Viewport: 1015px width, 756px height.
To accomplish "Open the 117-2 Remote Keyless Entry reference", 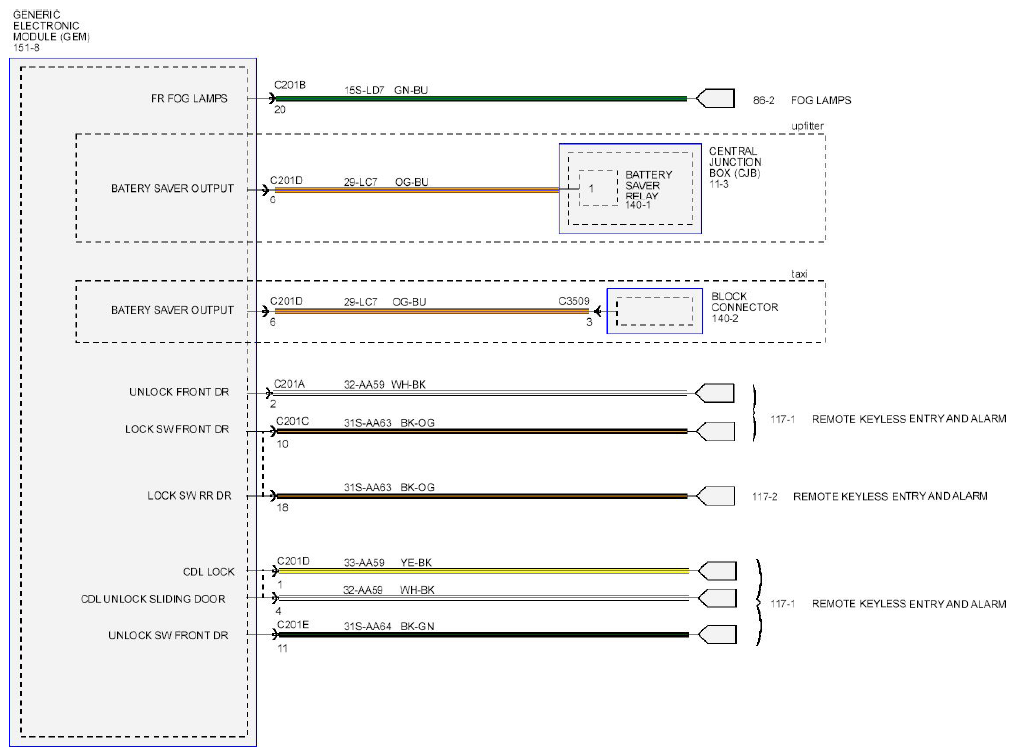I will pos(868,496).
